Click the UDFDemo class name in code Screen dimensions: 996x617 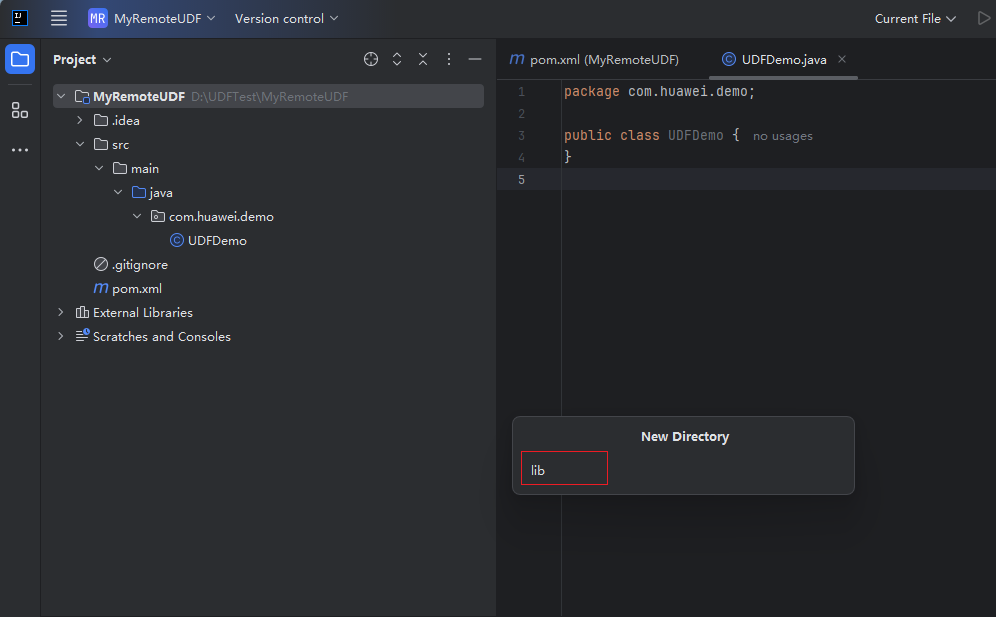coord(696,135)
